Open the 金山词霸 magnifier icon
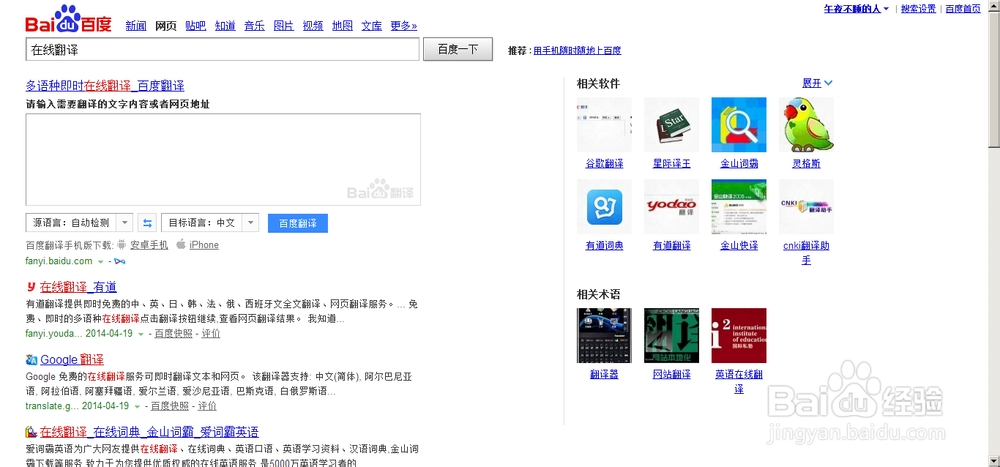Screen dimensions: 1000x467 [x=739, y=124]
